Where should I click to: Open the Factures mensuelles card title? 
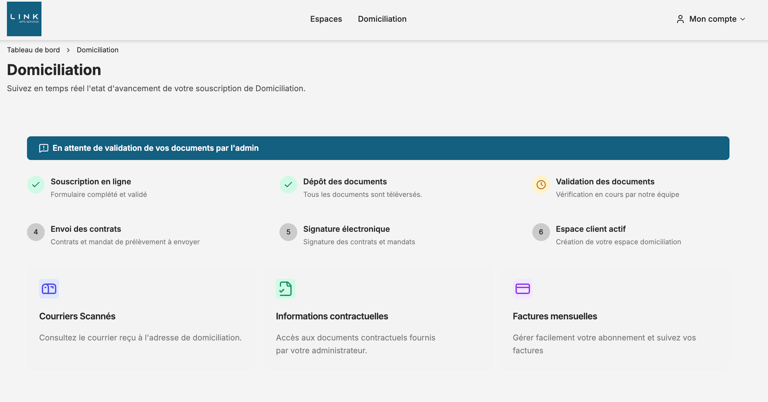555,316
